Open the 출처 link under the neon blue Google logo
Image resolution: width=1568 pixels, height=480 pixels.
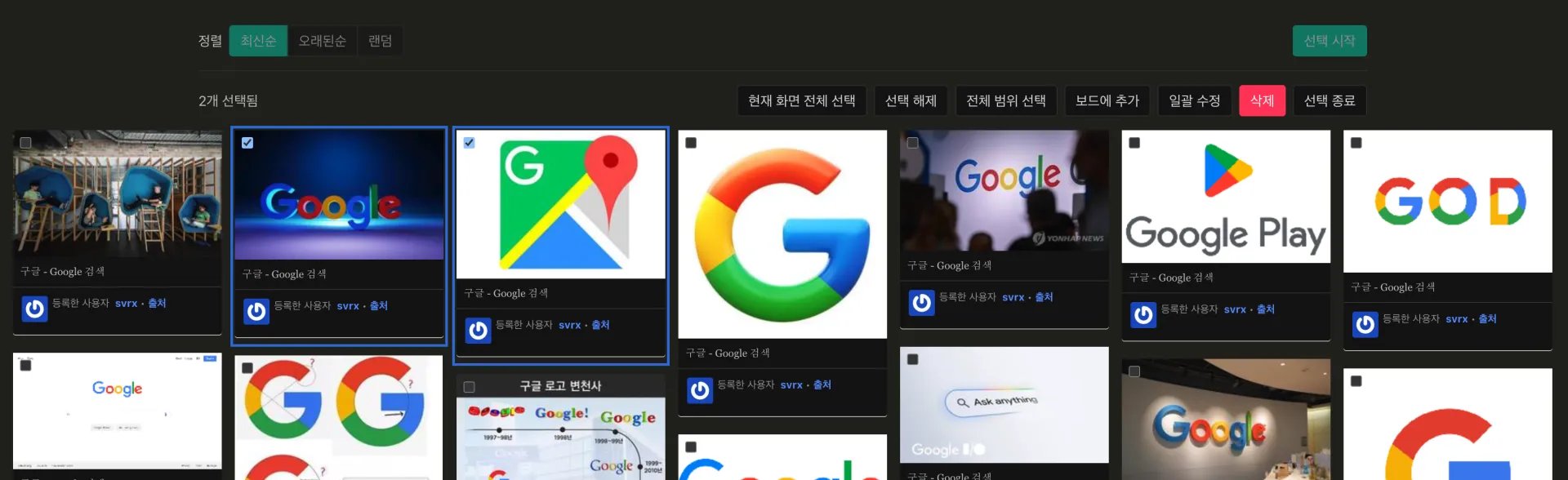pos(379,305)
